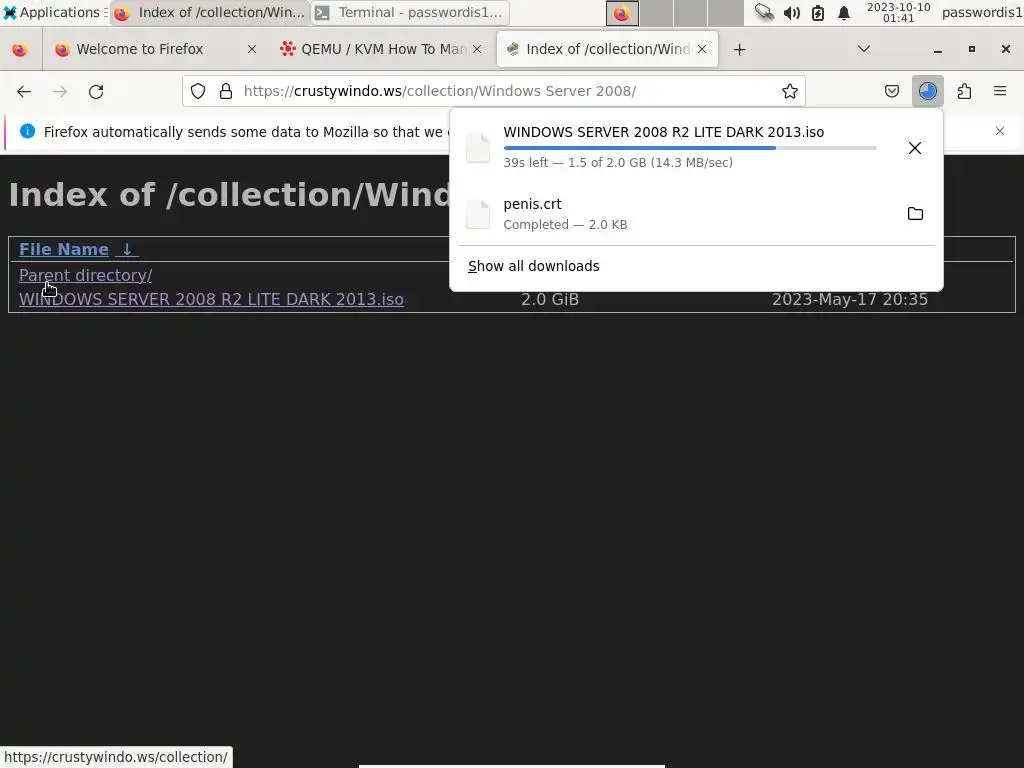Open the battery power tray icon
Viewport: 1024px width, 768px height.
pyautogui.click(x=818, y=12)
